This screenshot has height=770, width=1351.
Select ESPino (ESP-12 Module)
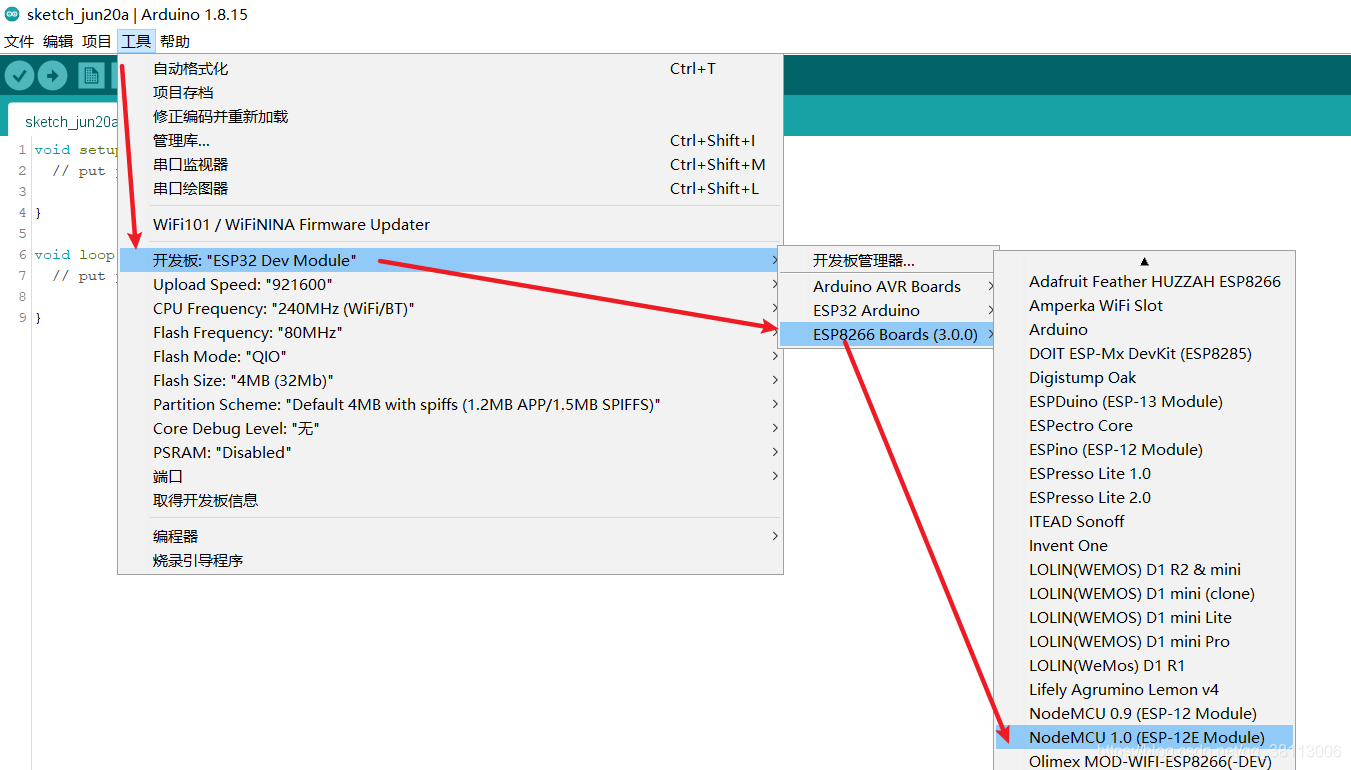1144,450
